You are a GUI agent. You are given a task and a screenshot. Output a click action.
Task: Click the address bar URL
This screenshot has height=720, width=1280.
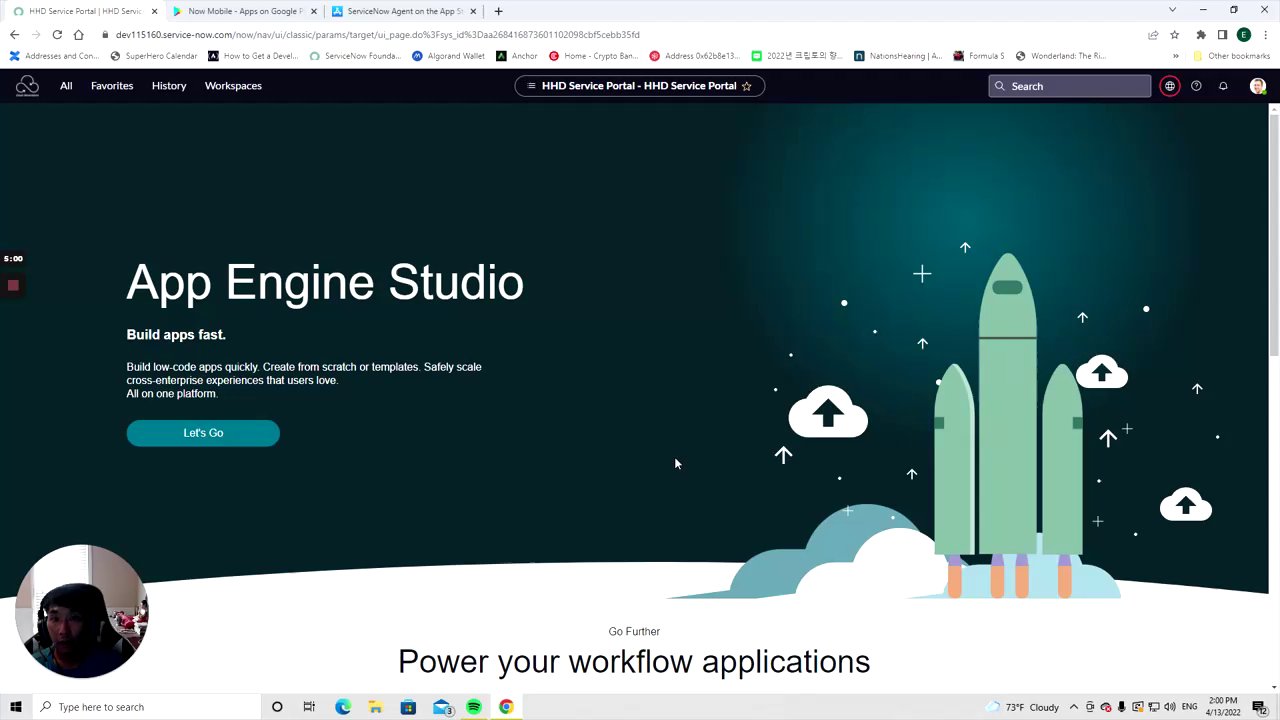(x=377, y=34)
